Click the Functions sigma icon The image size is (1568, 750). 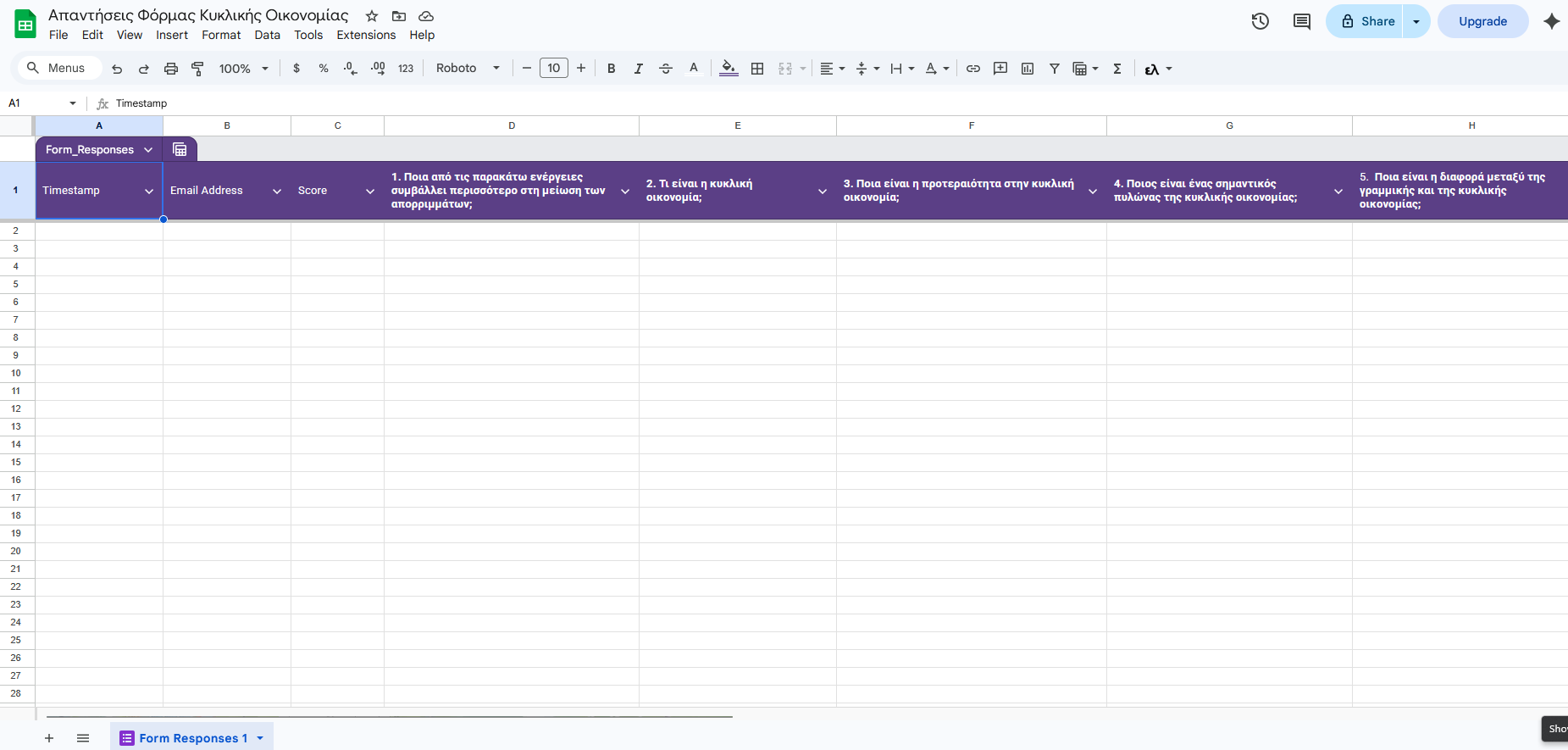coord(1117,69)
